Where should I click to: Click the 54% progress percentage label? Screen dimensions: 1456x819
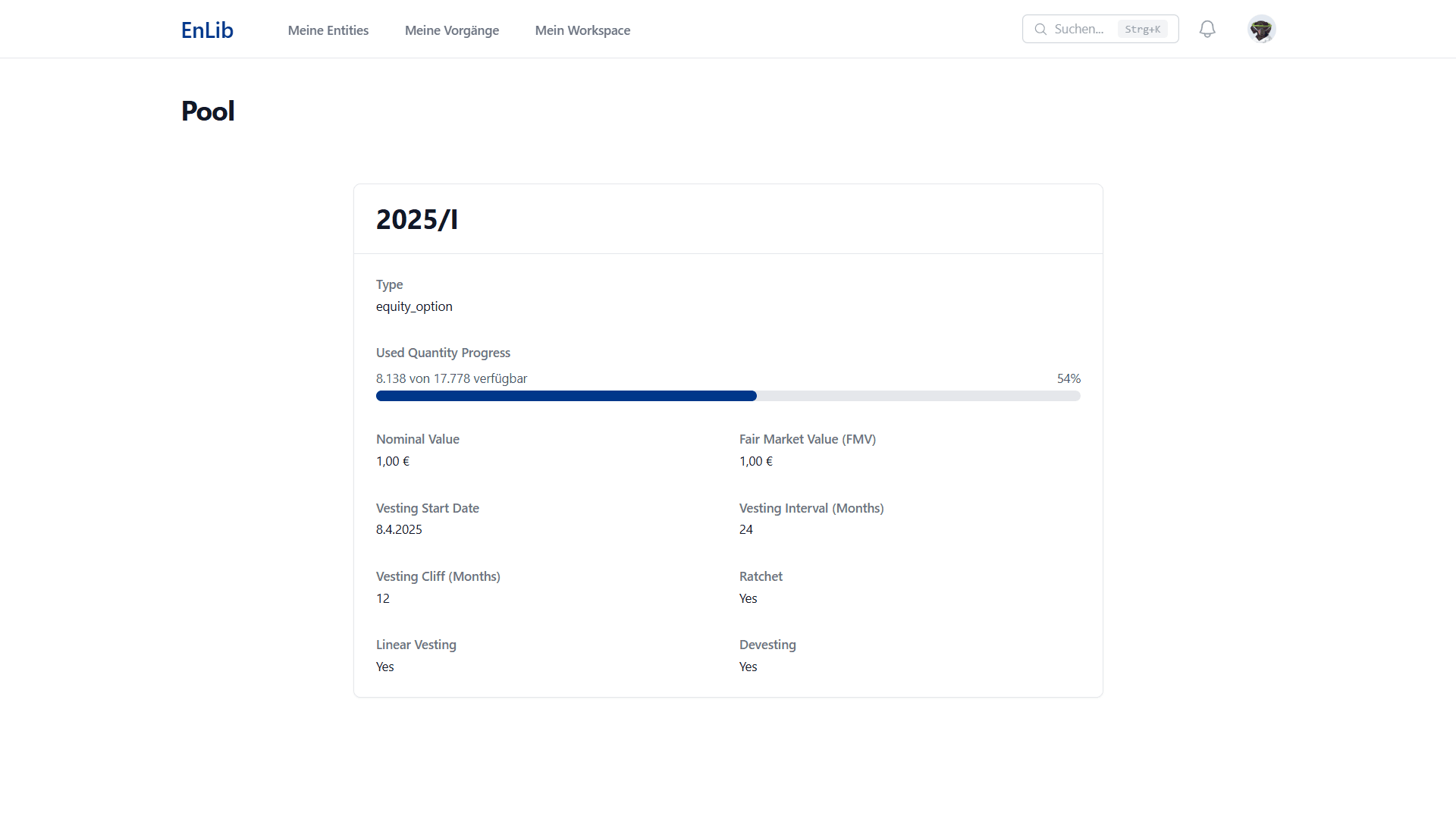click(1068, 378)
